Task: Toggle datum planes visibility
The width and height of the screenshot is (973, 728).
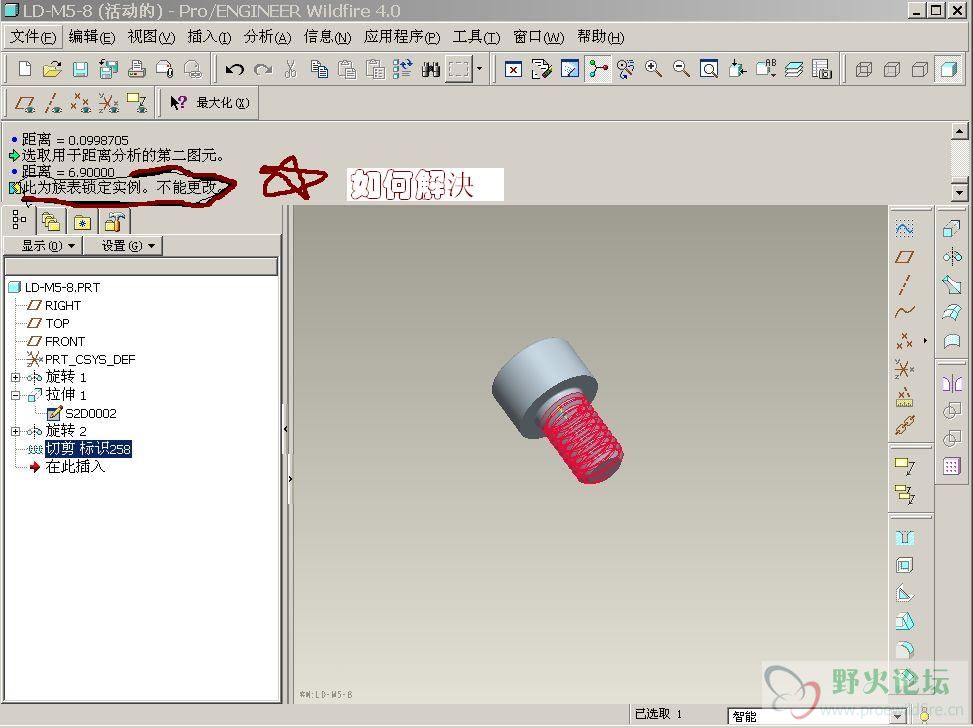Action: 25,103
